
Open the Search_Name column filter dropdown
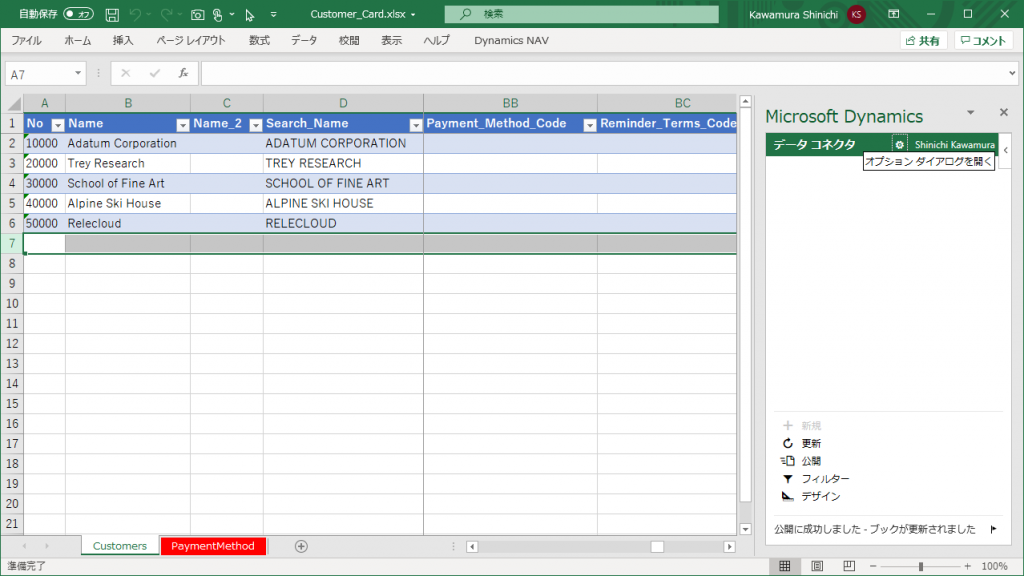pyautogui.click(x=415, y=125)
